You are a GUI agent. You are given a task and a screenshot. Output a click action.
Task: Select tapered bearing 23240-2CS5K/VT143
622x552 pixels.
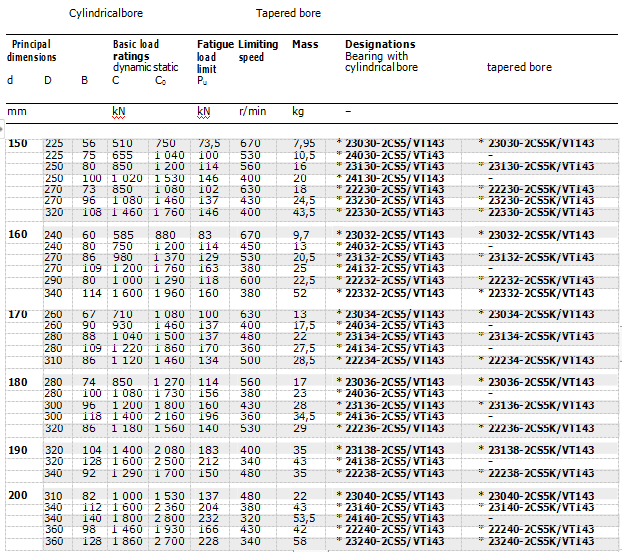pos(541,541)
